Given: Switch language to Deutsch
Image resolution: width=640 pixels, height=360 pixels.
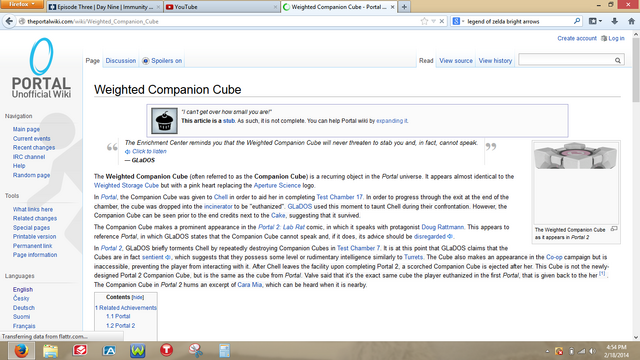Looking at the screenshot, I should pos(24,308).
